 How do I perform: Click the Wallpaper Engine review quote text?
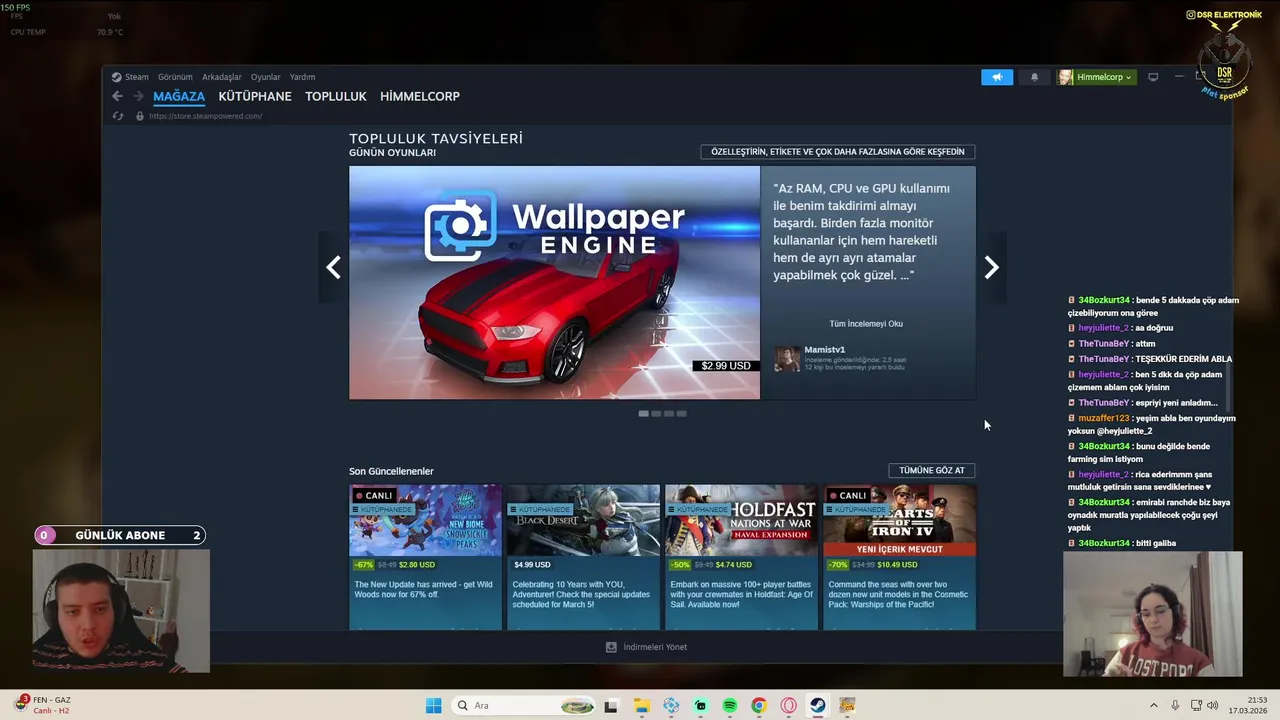(x=861, y=231)
